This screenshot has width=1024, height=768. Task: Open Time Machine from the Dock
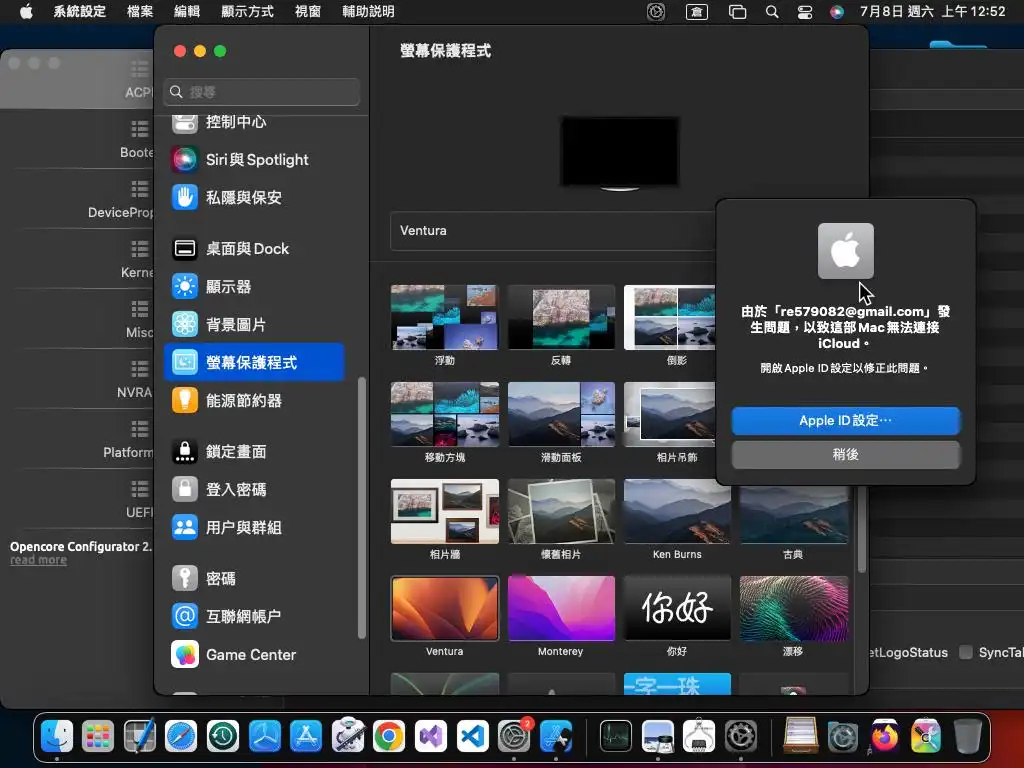point(223,736)
